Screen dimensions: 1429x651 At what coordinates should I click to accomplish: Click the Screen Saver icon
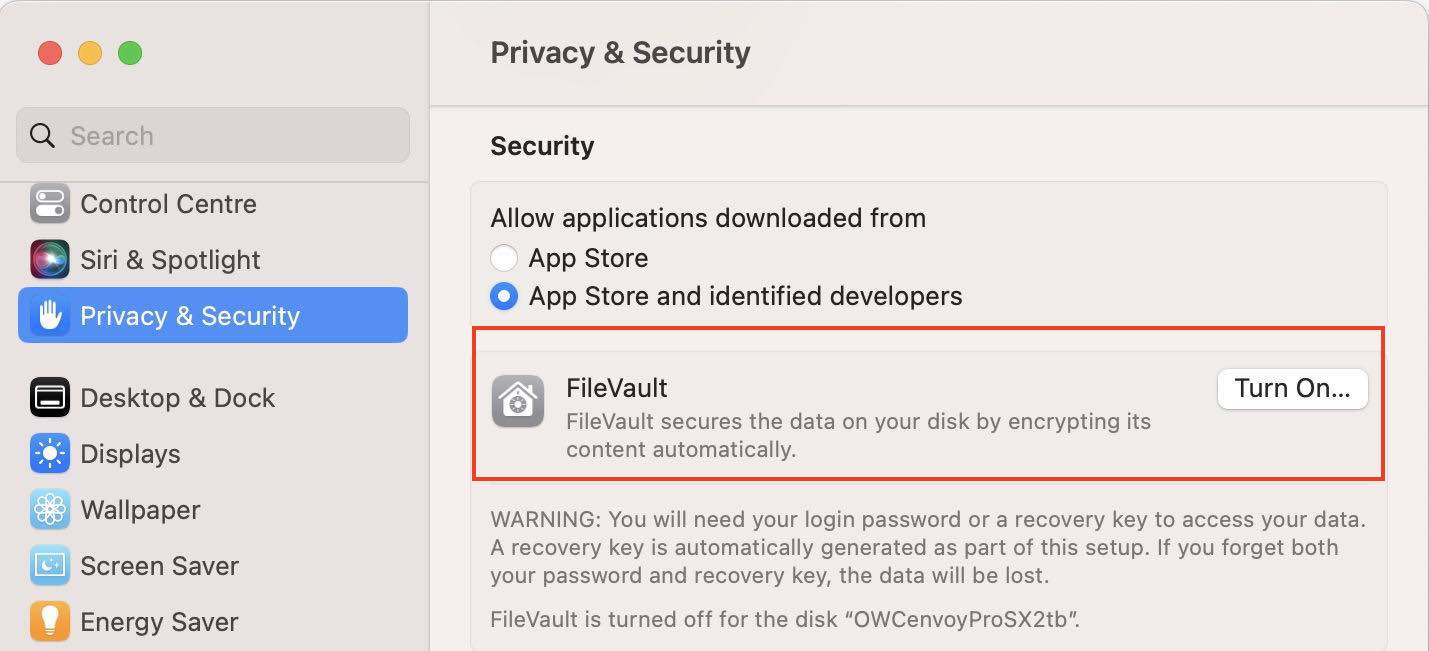pos(49,566)
